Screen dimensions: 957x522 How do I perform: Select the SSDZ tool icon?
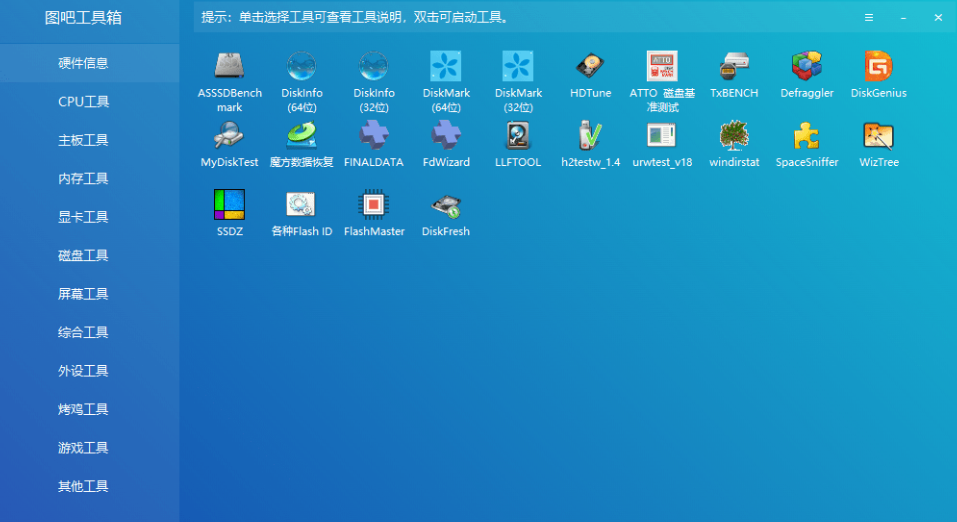click(229, 204)
